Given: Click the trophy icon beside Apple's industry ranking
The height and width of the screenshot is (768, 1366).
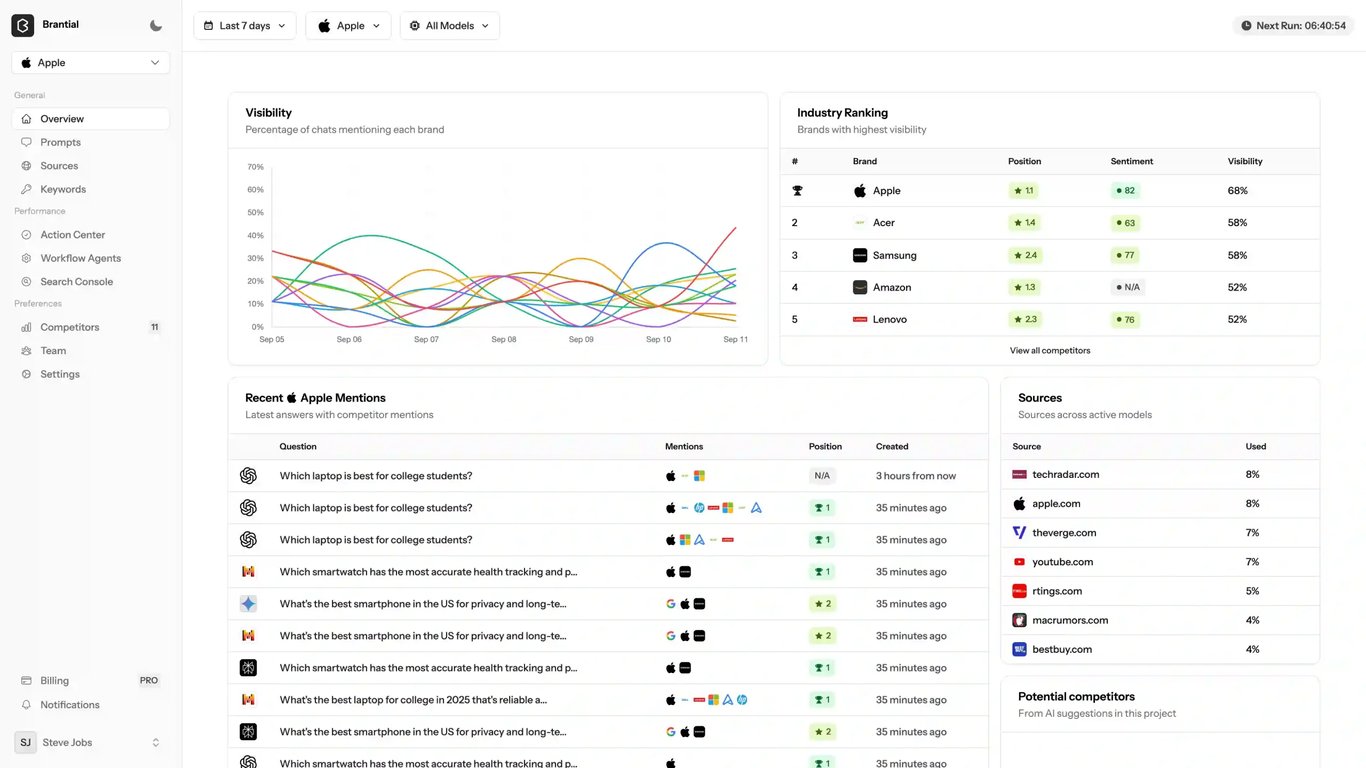Looking at the screenshot, I should (x=797, y=190).
